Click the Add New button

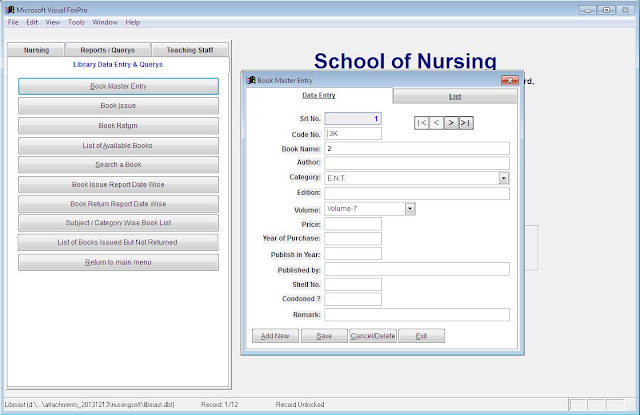pos(275,336)
